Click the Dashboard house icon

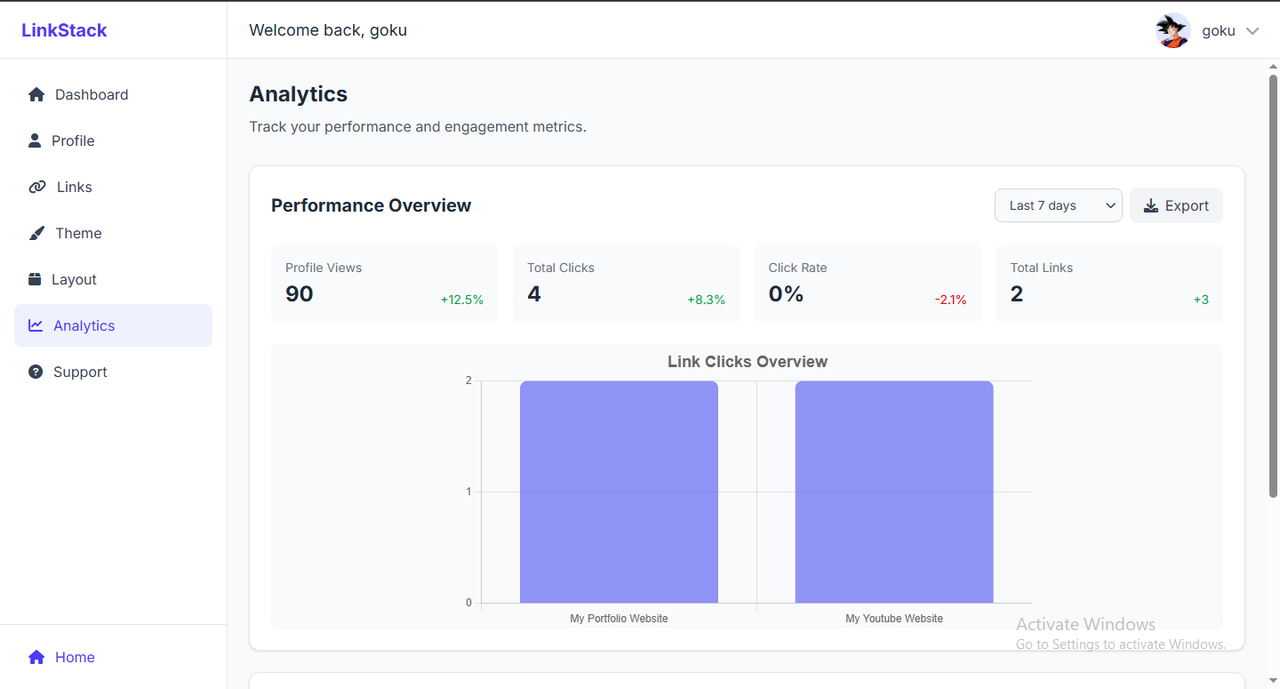36,95
